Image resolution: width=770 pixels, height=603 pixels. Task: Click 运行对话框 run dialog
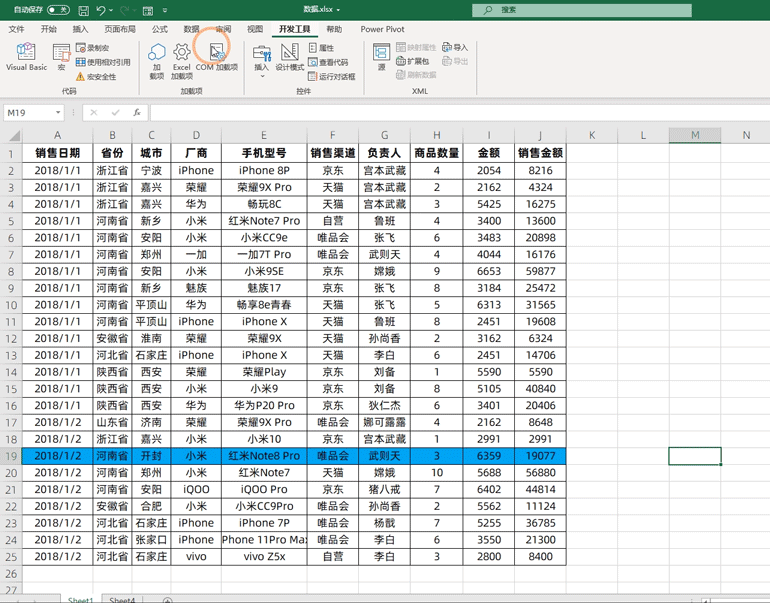331,77
